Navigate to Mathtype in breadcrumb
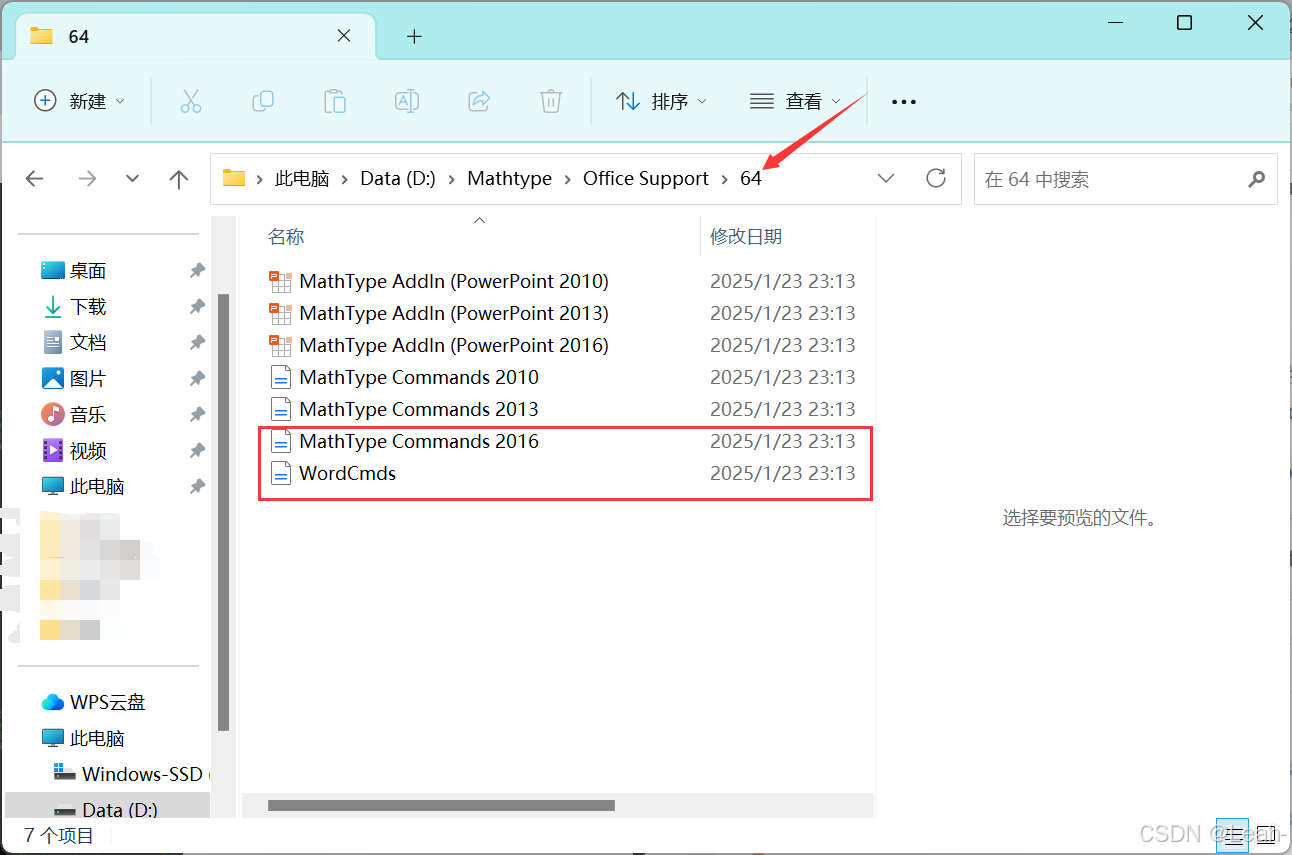 510,179
